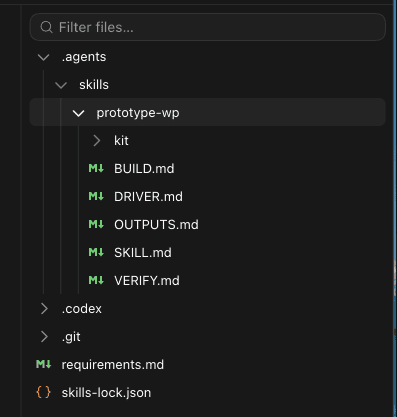Expand the .git folder chevron
The height and width of the screenshot is (417, 397).
click(44, 337)
